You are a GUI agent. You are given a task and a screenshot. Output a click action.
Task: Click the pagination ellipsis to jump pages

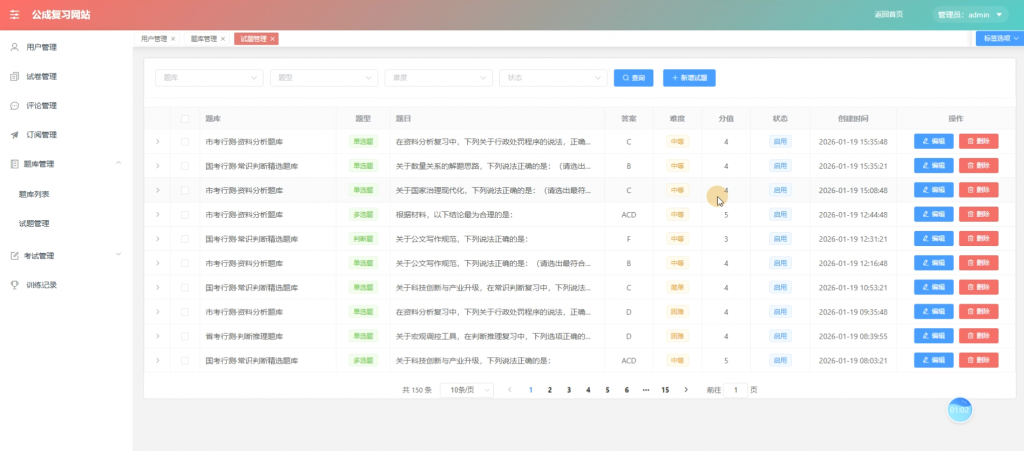646,390
